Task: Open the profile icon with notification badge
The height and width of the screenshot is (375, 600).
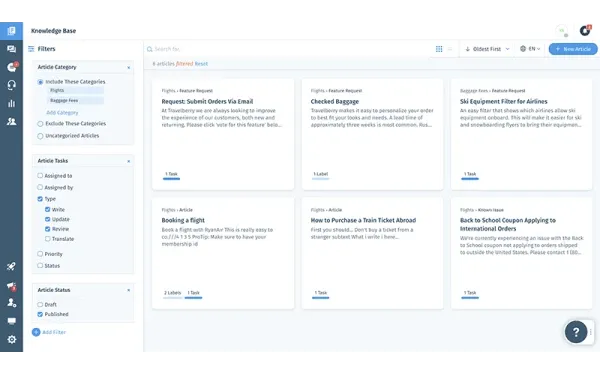Action: click(x=585, y=30)
